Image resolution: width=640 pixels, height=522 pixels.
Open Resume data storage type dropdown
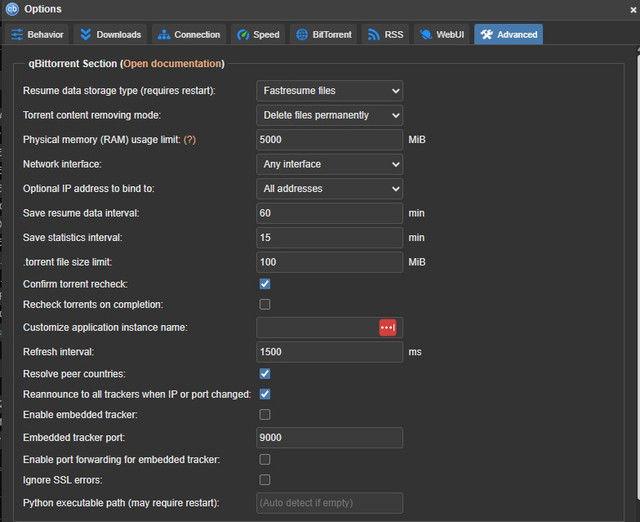(330, 91)
